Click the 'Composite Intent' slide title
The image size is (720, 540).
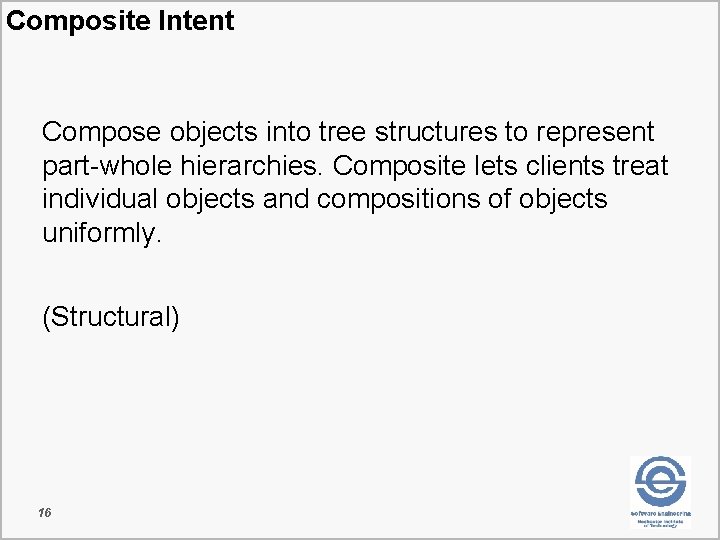pyautogui.click(x=120, y=21)
